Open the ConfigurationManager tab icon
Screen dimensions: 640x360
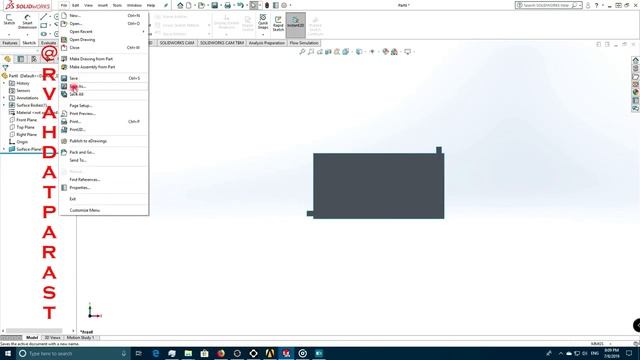[x=34, y=59]
